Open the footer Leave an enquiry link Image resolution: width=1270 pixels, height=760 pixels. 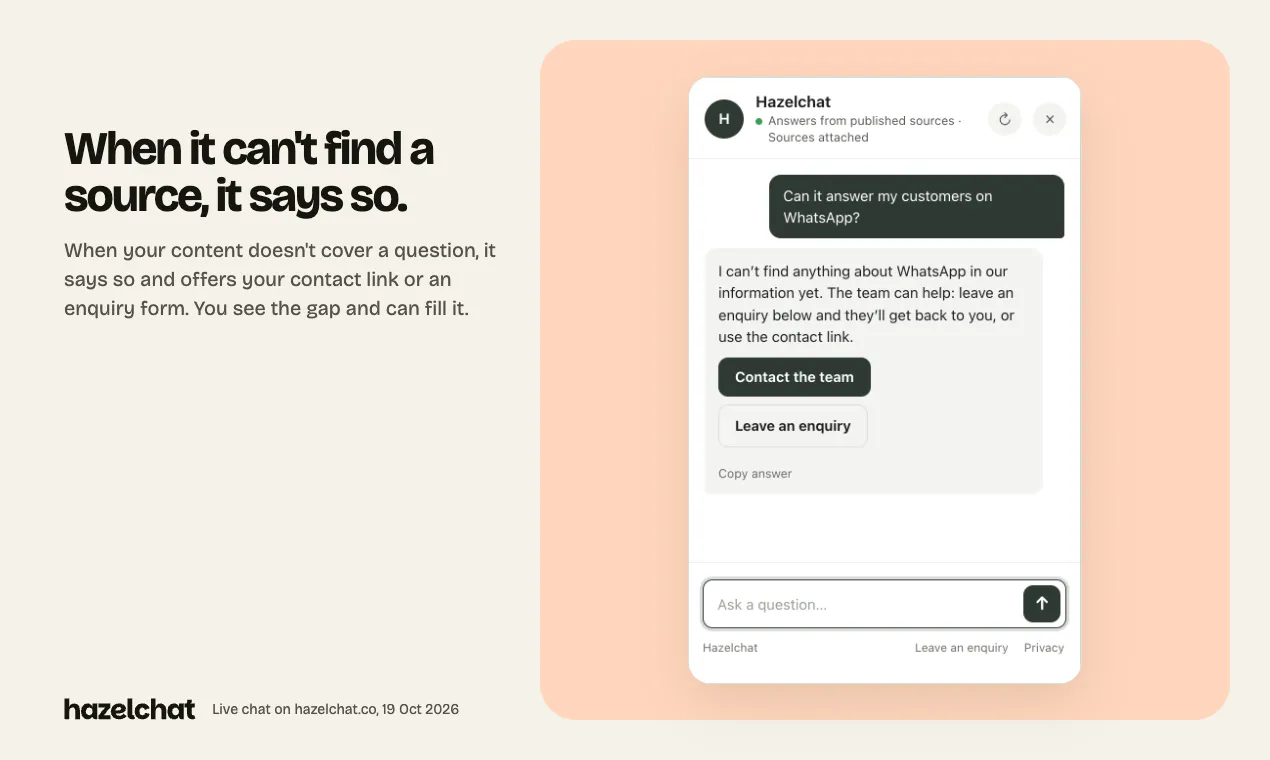click(961, 648)
